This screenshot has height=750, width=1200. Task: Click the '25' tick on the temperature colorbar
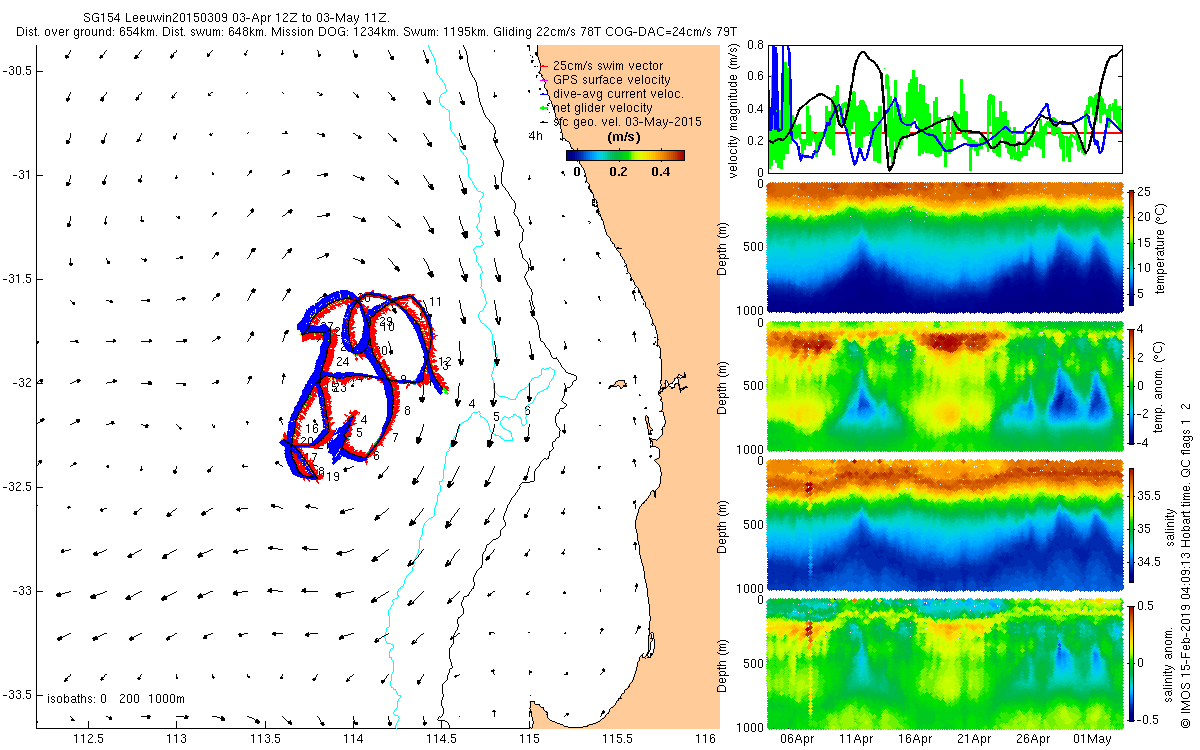[1146, 192]
